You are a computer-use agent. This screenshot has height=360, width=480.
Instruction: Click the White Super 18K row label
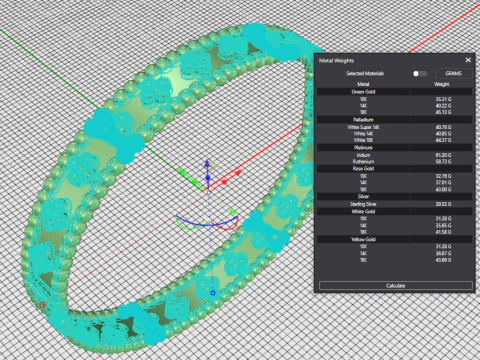coord(363,127)
